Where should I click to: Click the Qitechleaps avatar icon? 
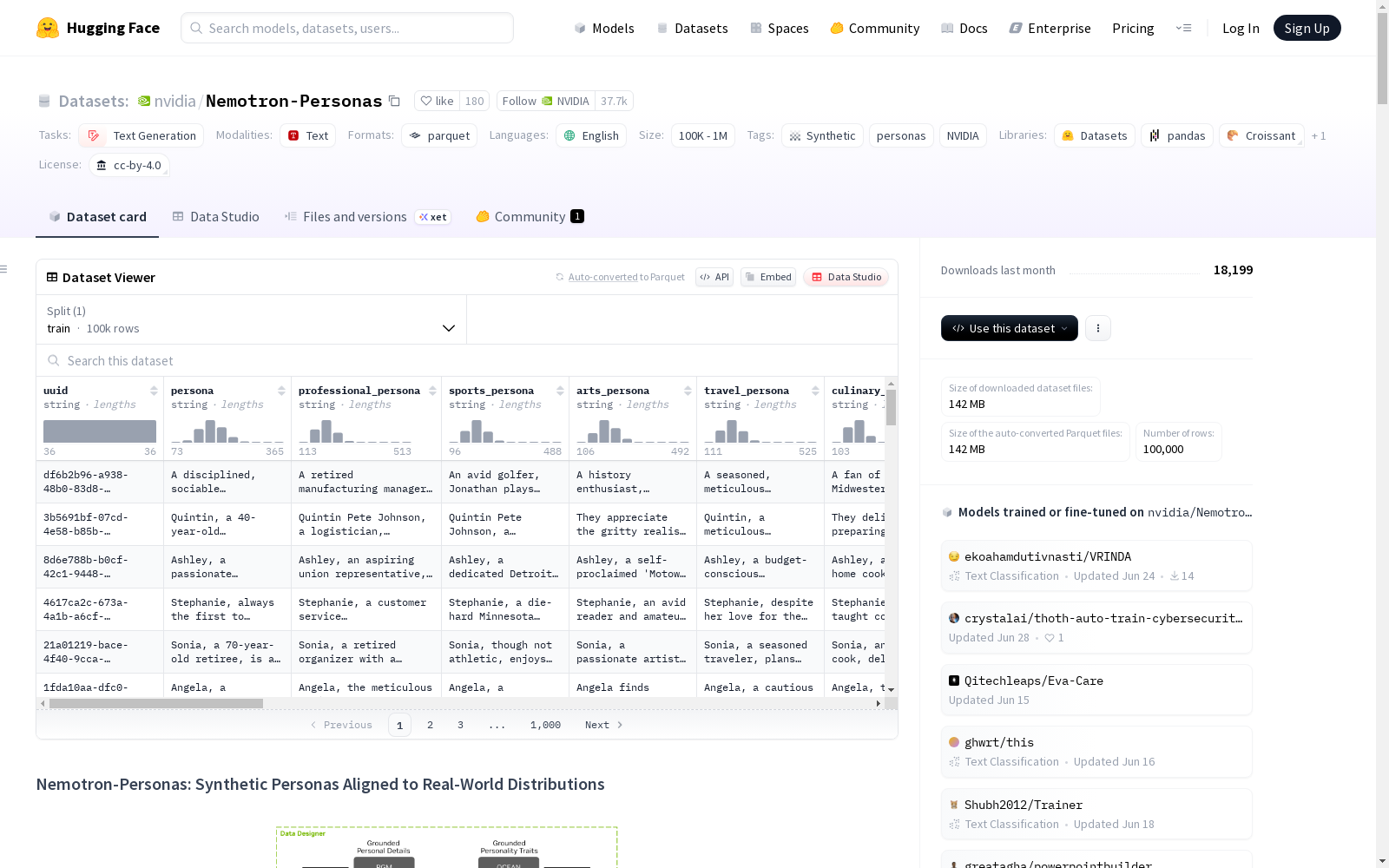pos(954,681)
